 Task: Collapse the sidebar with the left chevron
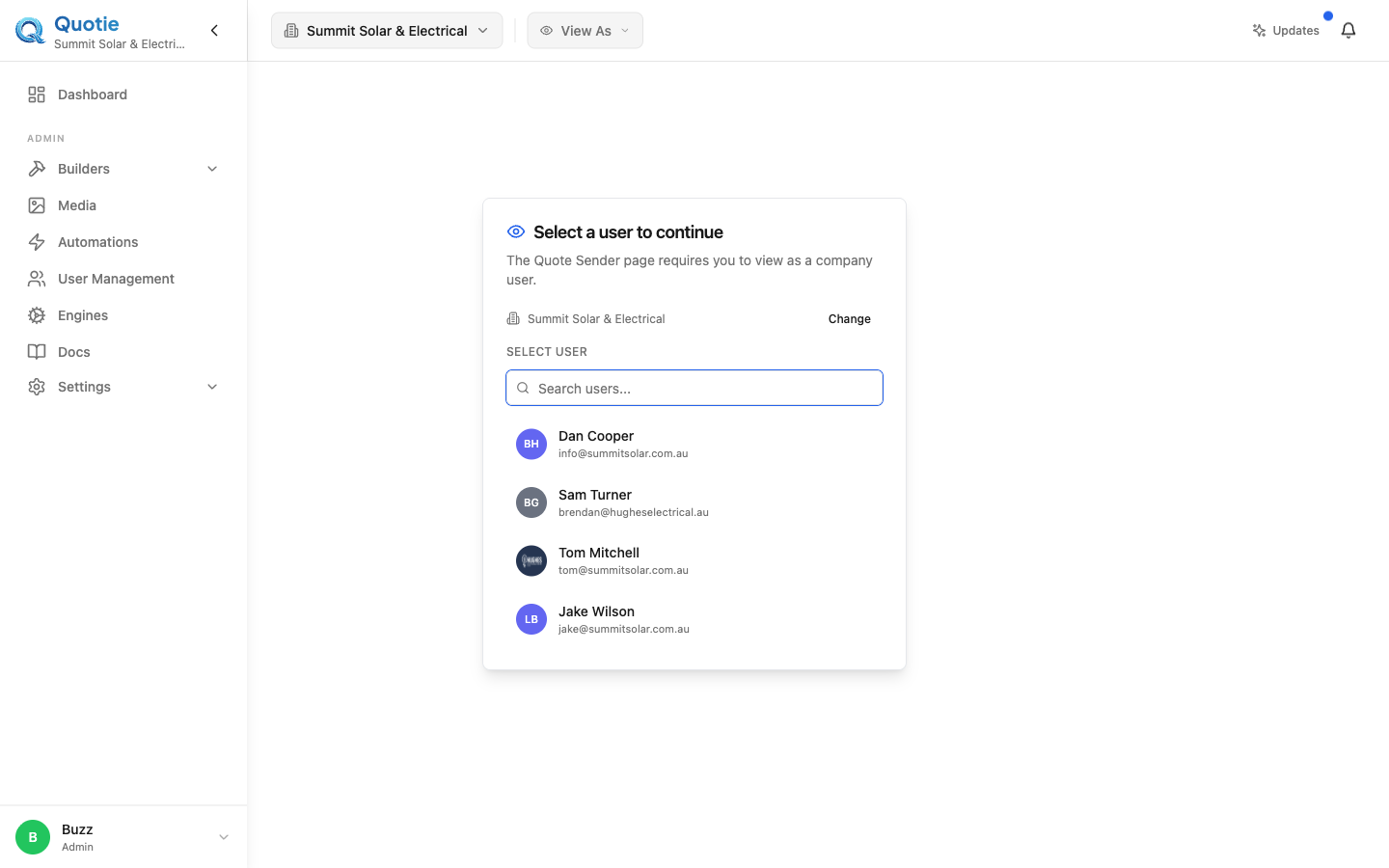[x=214, y=31]
